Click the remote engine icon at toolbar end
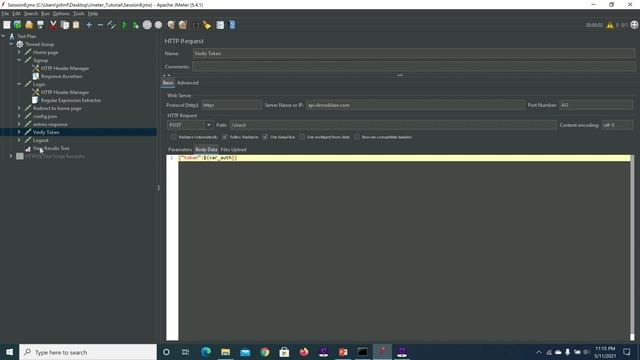The image size is (640, 360). tap(634, 25)
